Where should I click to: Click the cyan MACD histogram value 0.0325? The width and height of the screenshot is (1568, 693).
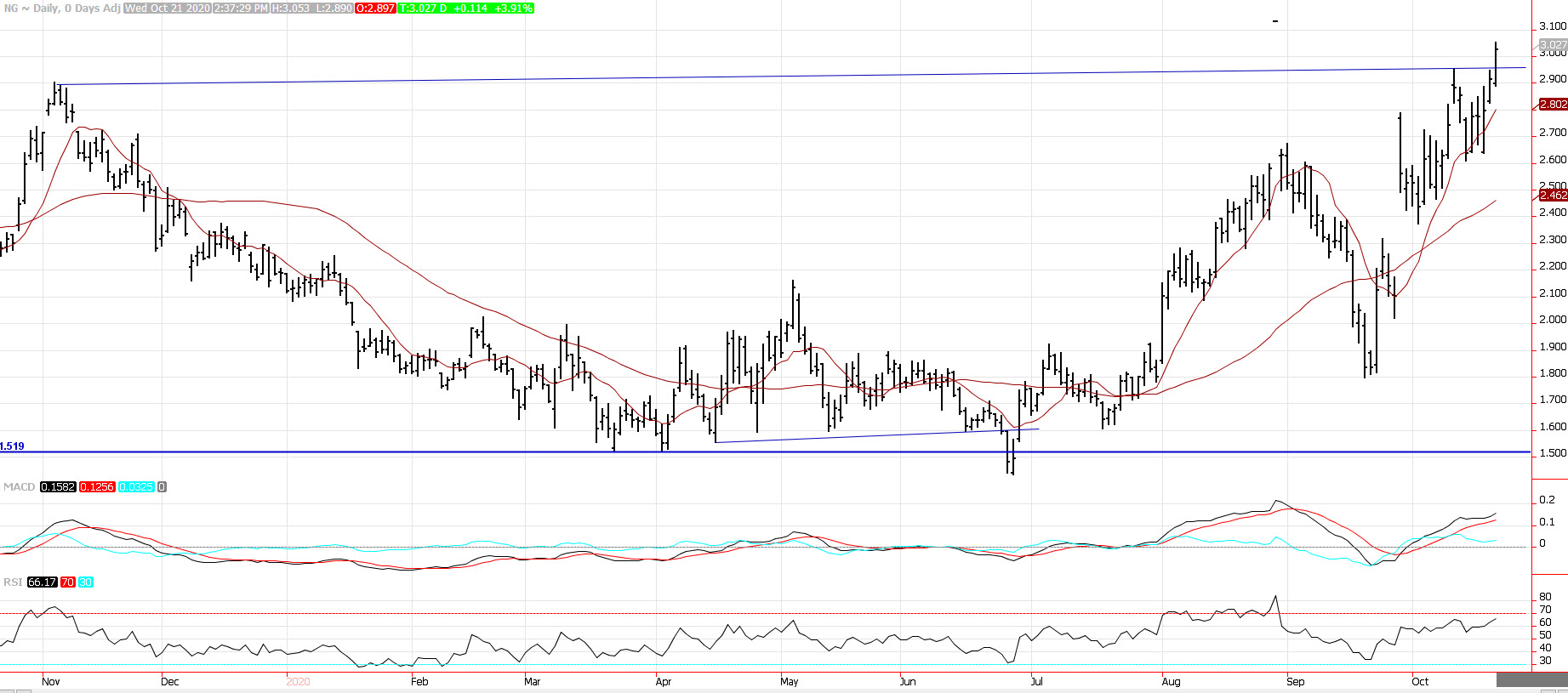[136, 486]
